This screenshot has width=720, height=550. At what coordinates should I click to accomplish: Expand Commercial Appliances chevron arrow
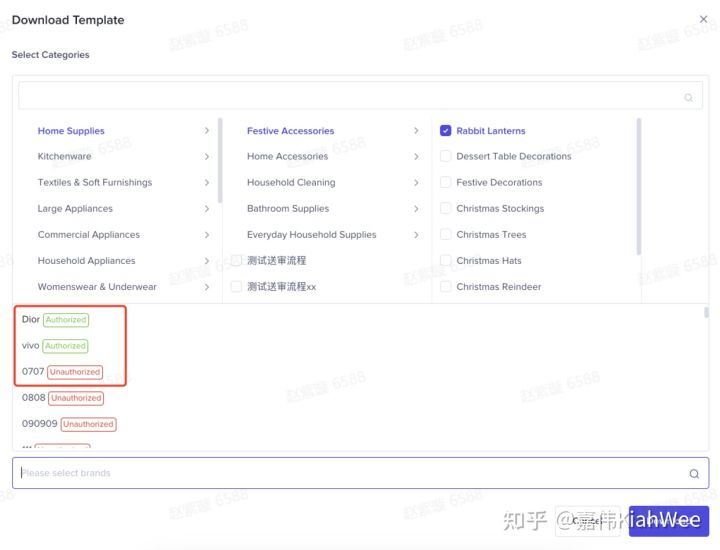[207, 235]
